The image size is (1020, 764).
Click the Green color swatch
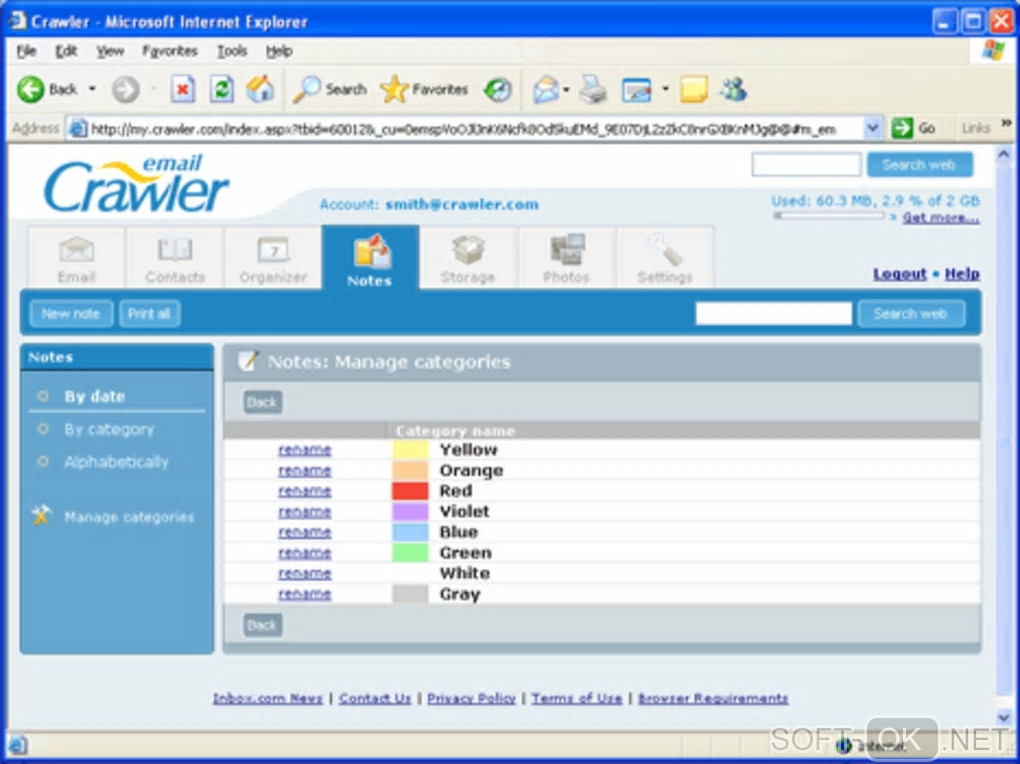point(410,553)
